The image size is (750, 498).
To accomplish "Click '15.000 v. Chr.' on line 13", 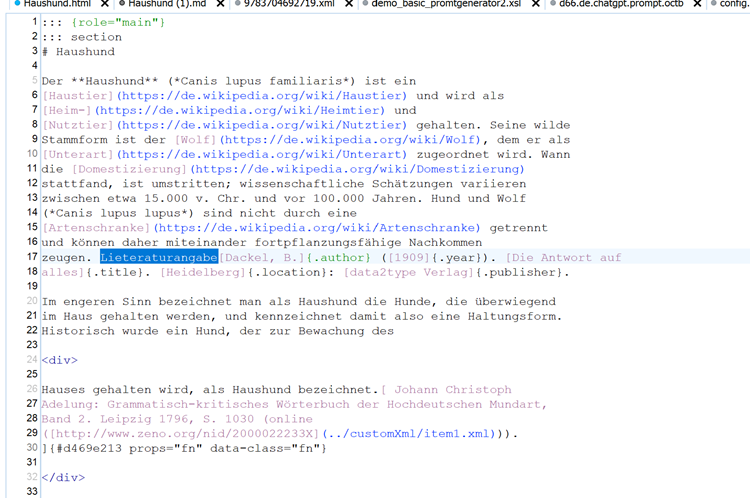I will pos(195,199).
